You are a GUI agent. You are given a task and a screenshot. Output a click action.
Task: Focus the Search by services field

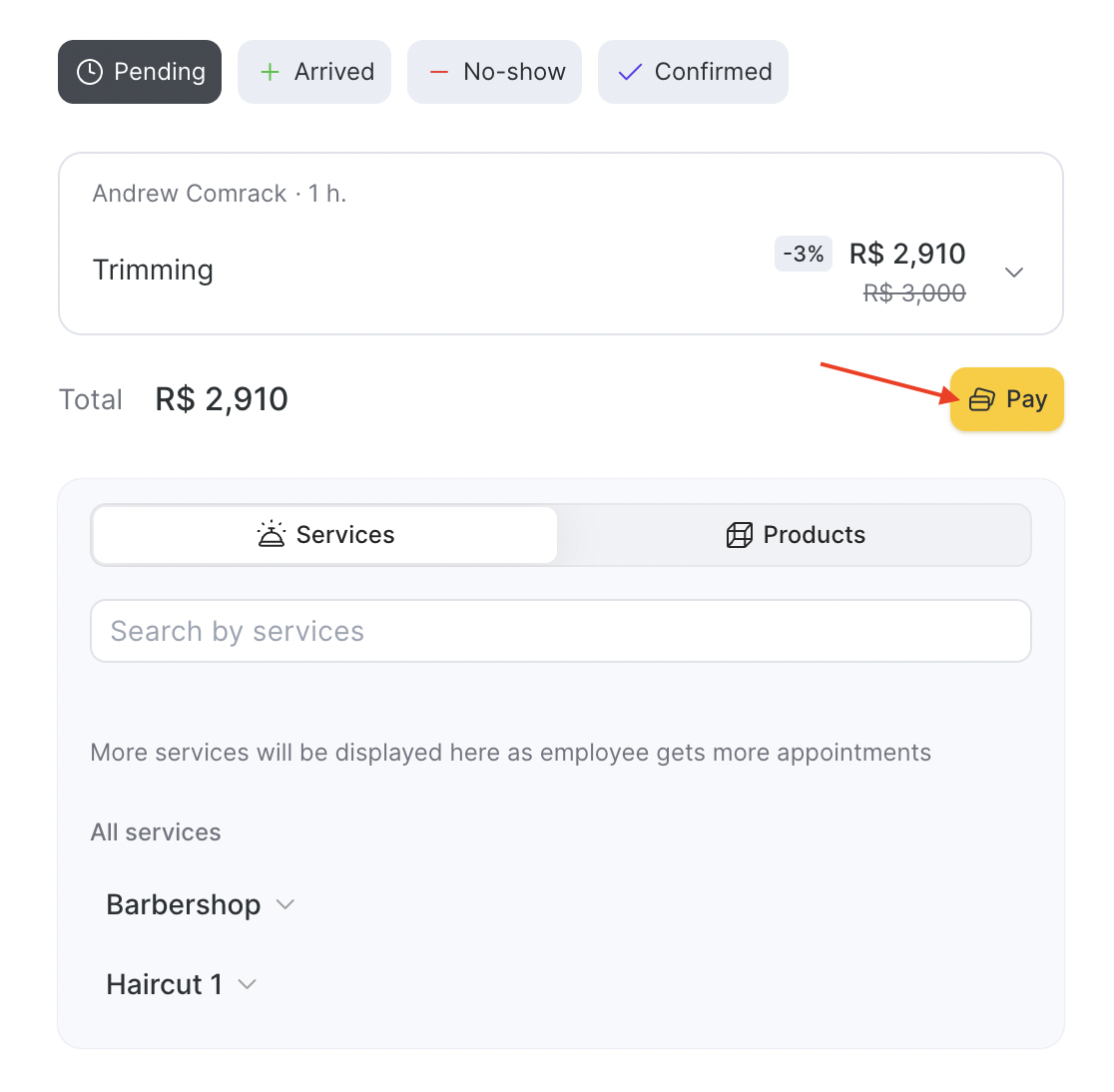point(560,631)
